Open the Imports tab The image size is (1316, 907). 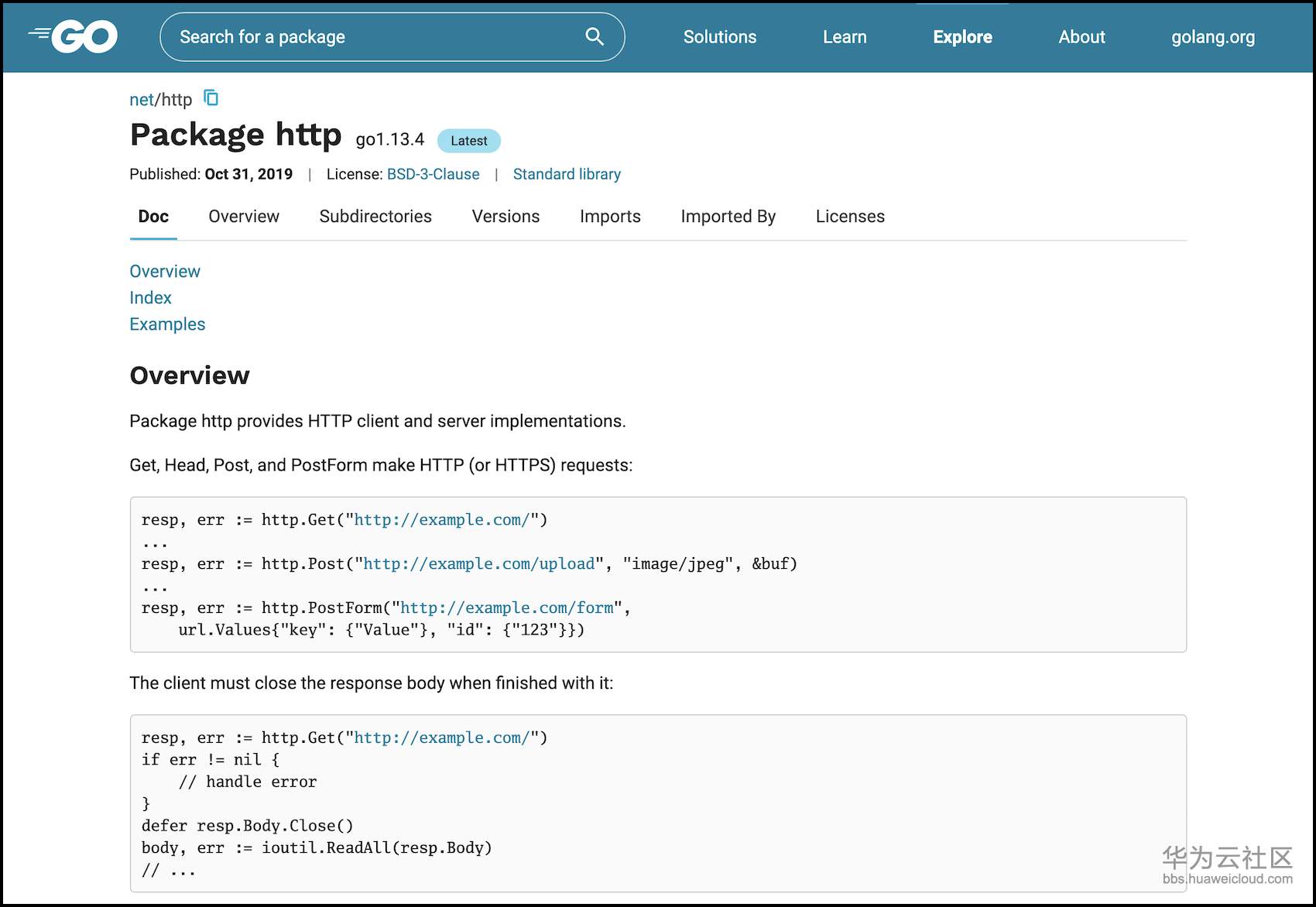(x=609, y=217)
